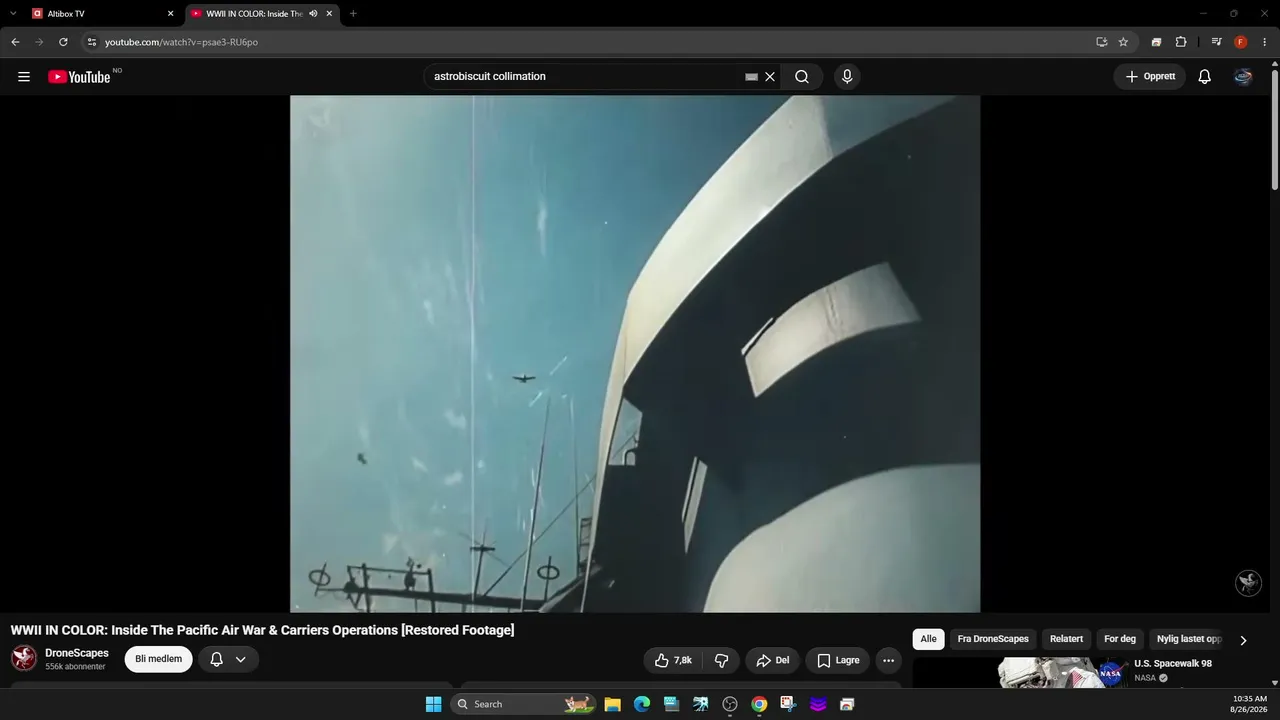Viewport: 1280px width, 720px height.
Task: Go back in browser history
Action: click(x=15, y=42)
